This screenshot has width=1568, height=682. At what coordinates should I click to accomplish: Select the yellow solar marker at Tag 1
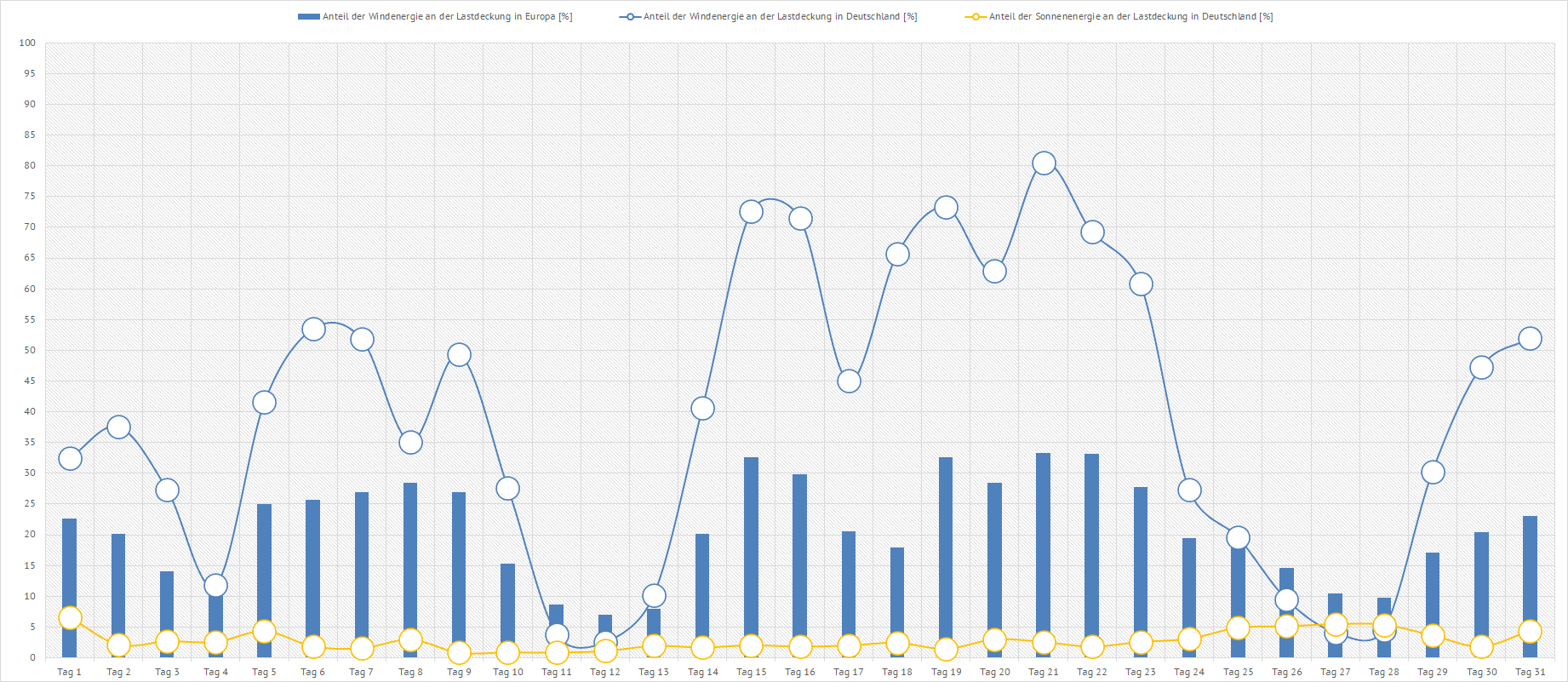pos(70,618)
